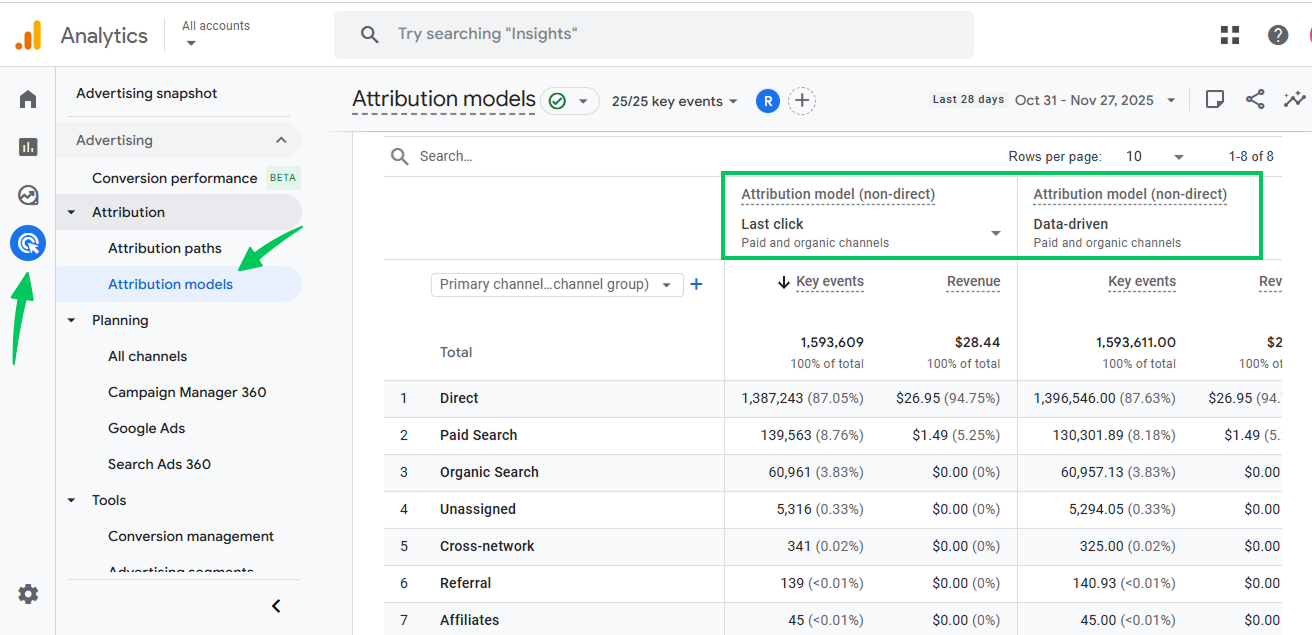Click the Advertising target icon

point(28,243)
